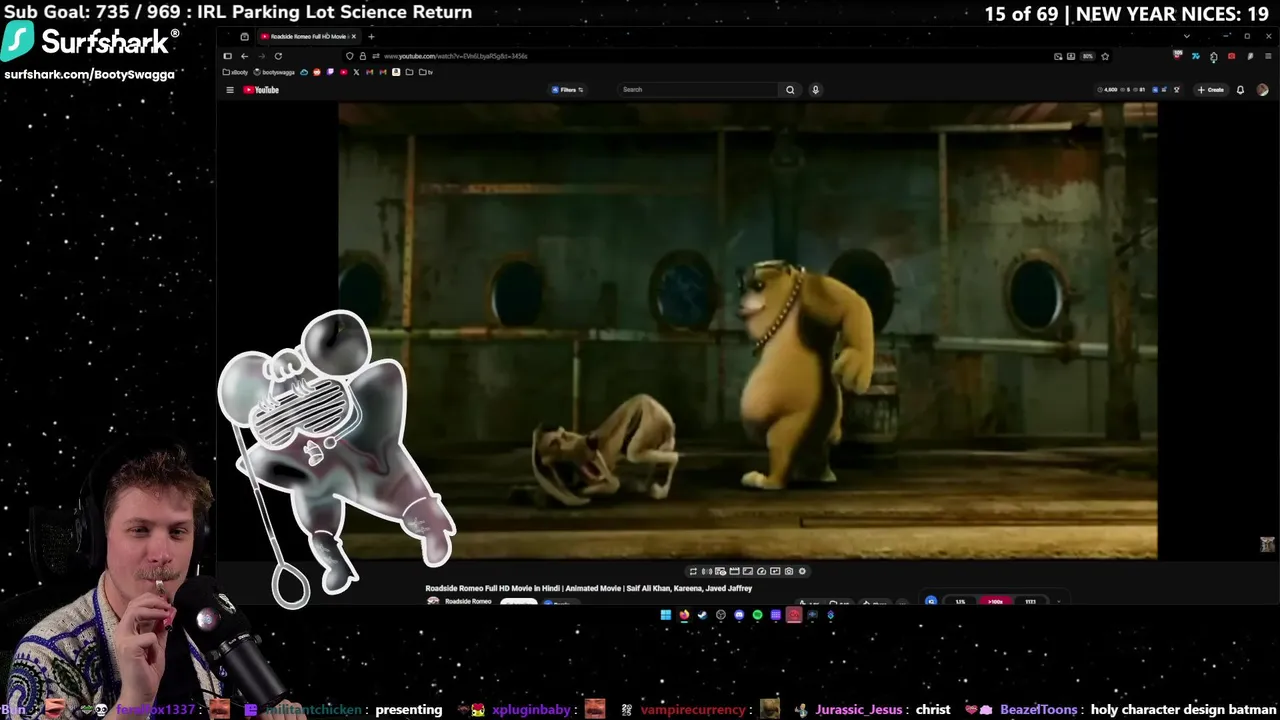This screenshot has width=1280, height=720.
Task: Click the speedometer playback speed icon
Action: pos(761,571)
